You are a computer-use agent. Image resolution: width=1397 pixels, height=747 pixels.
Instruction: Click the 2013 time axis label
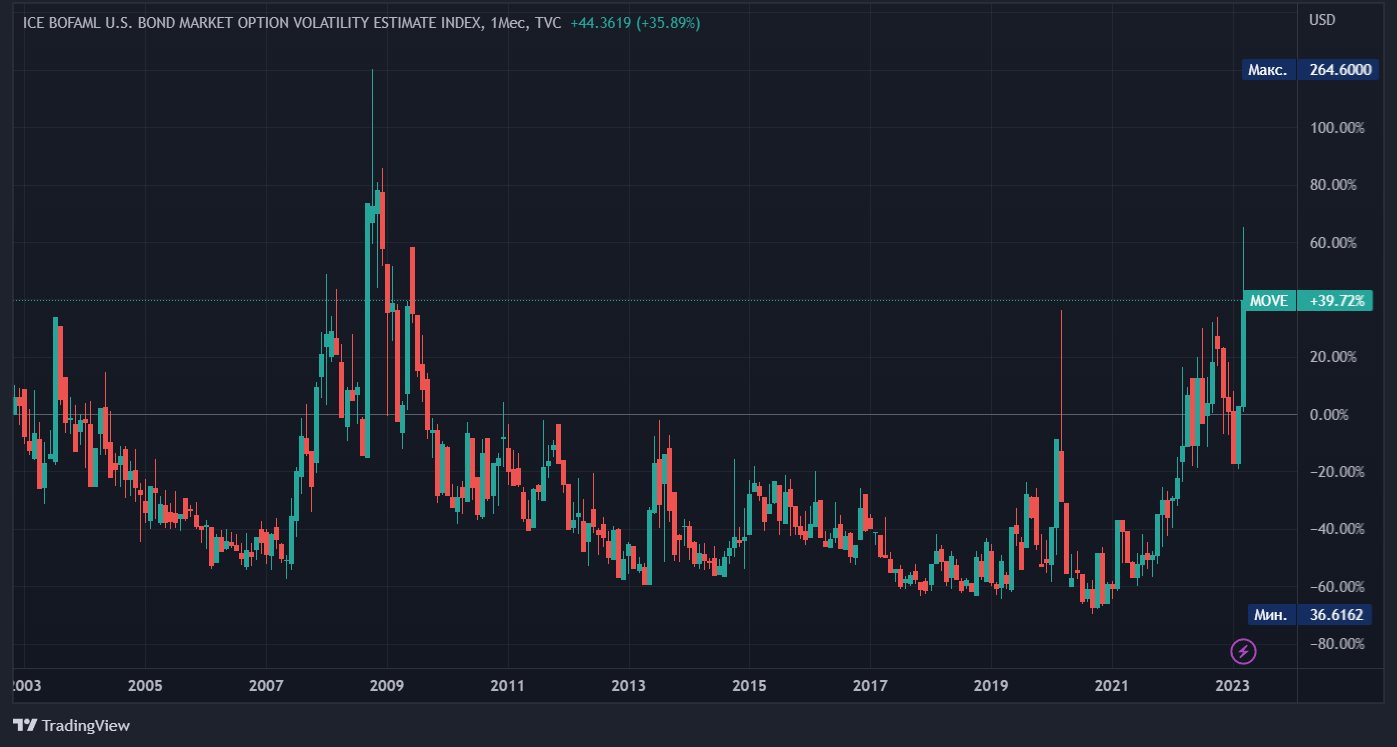(628, 686)
